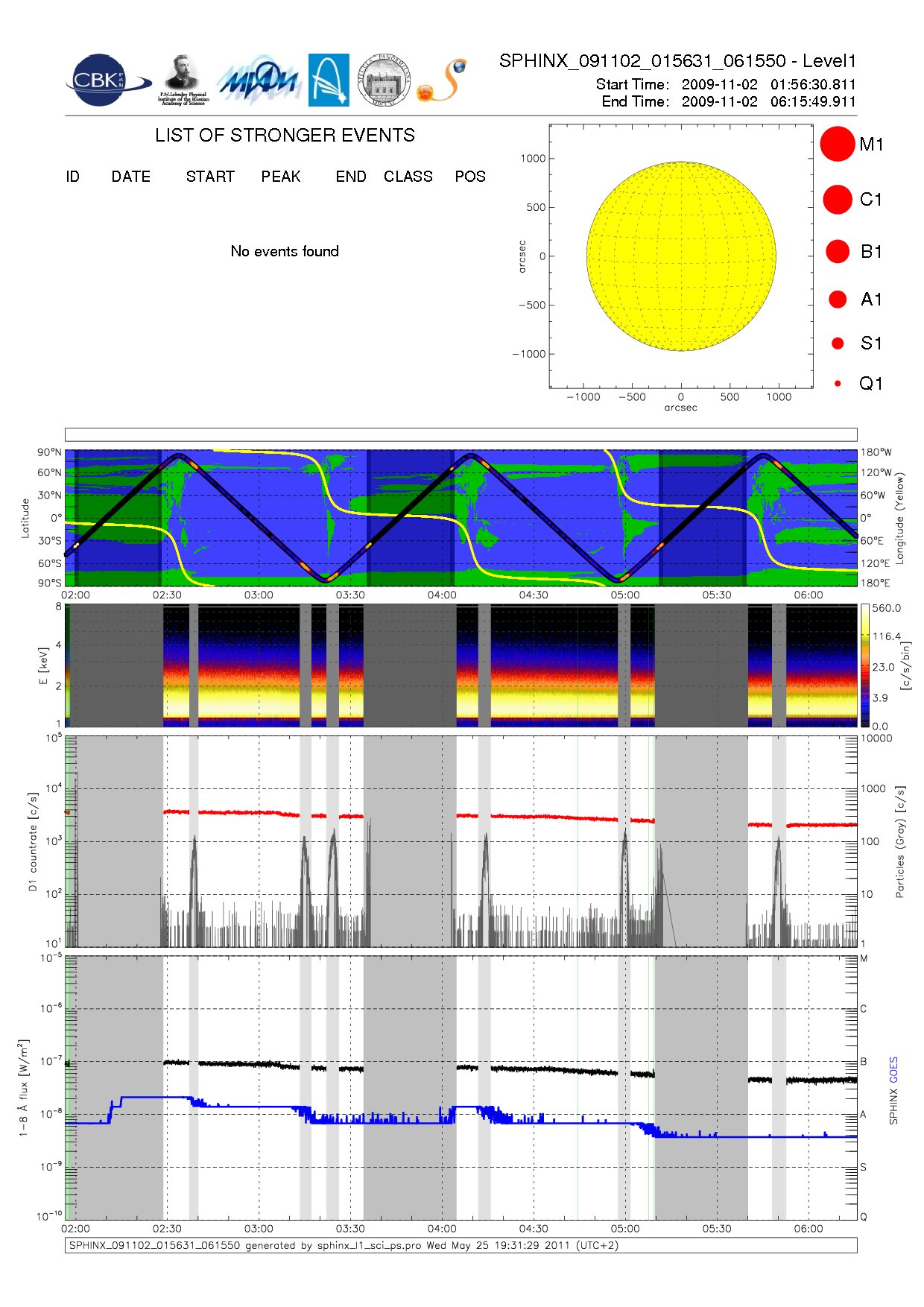Image resolution: width=924 pixels, height=1307 pixels.
Task: Select the START column header
Action: pos(210,177)
